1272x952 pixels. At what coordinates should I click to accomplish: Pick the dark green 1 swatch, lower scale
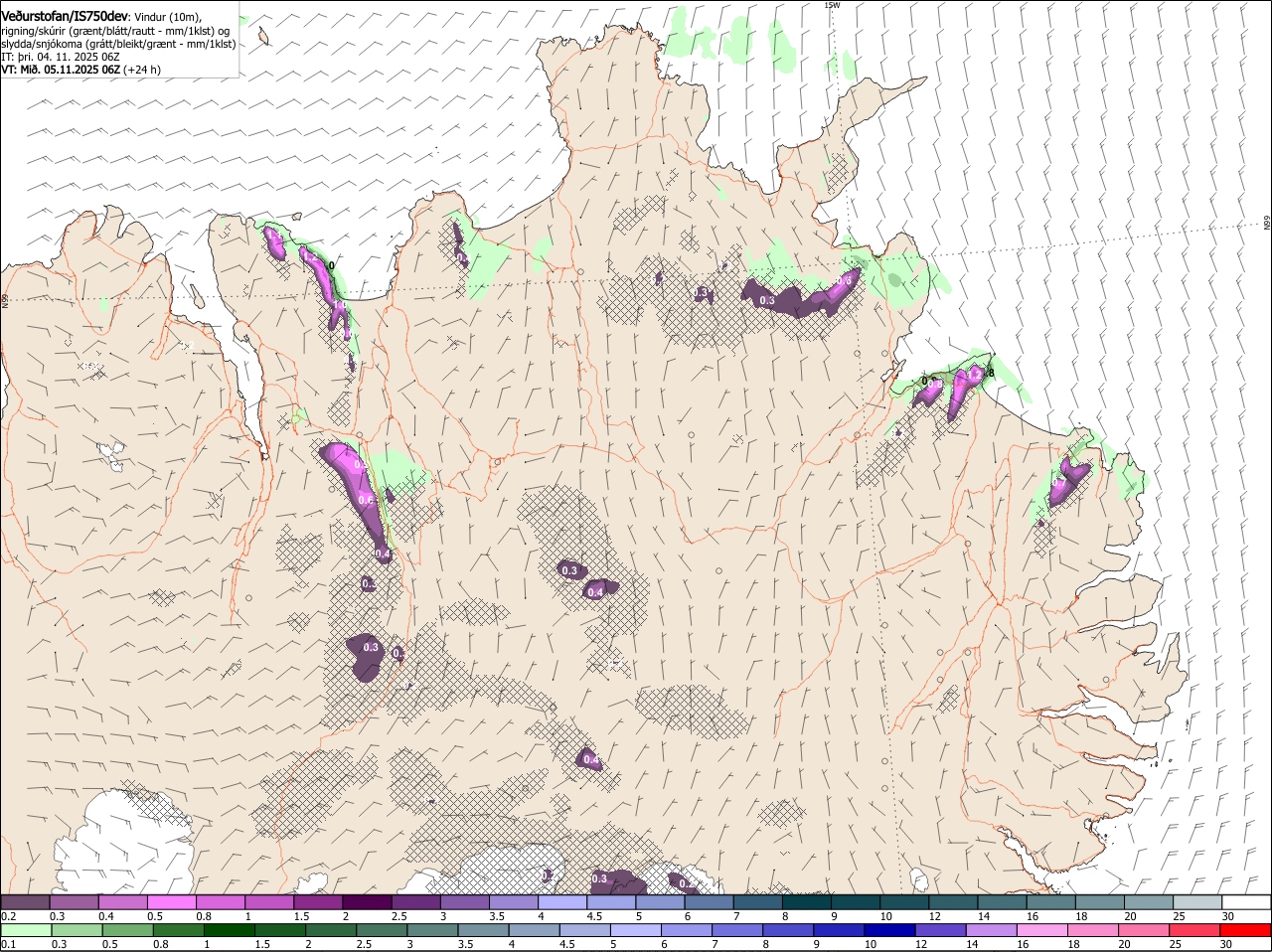tap(229, 931)
